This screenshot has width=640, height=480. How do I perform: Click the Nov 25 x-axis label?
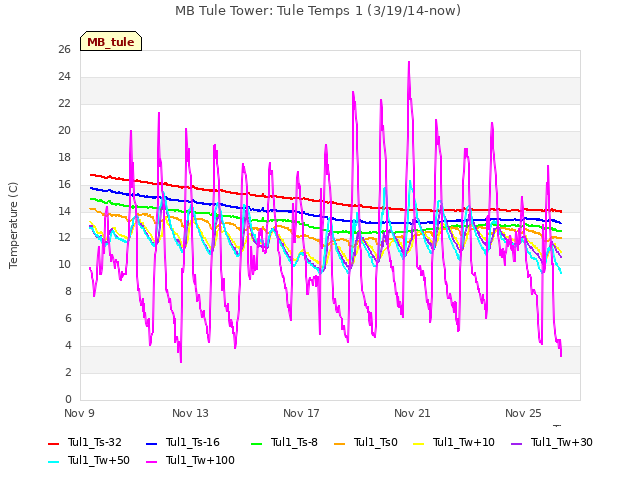[523, 413]
